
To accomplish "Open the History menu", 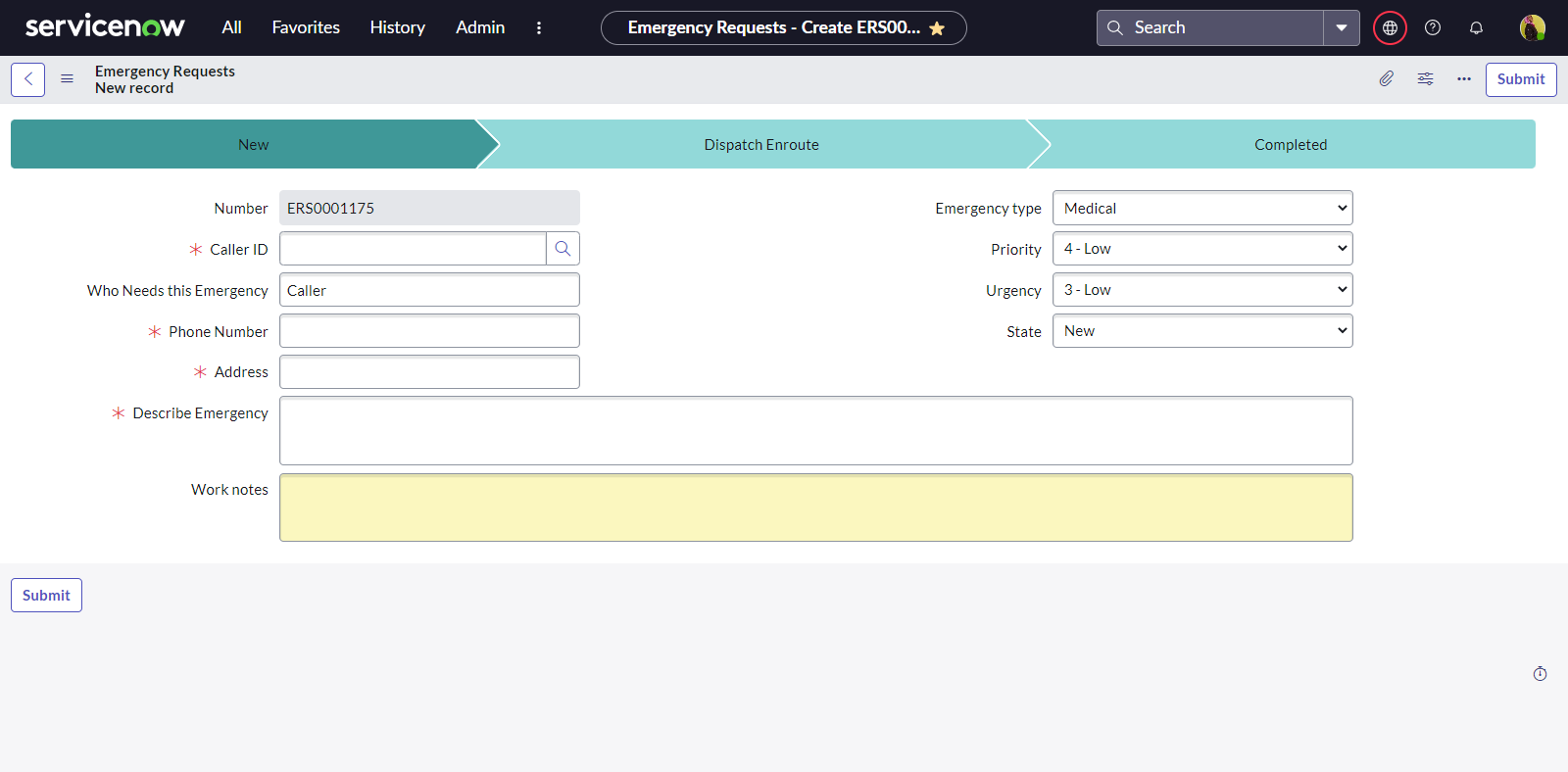I will (397, 27).
